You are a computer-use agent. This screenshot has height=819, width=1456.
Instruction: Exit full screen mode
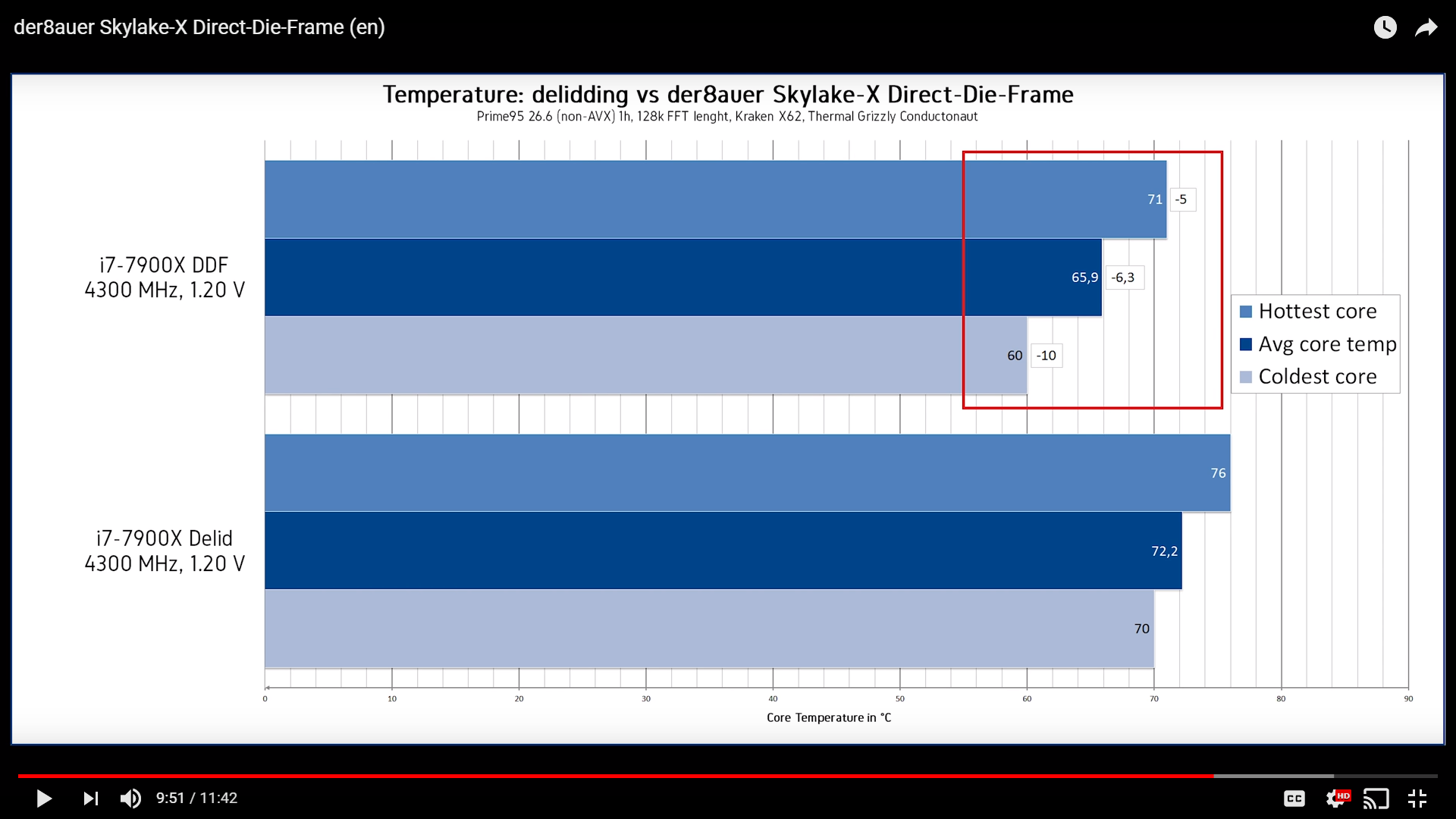tap(1417, 799)
